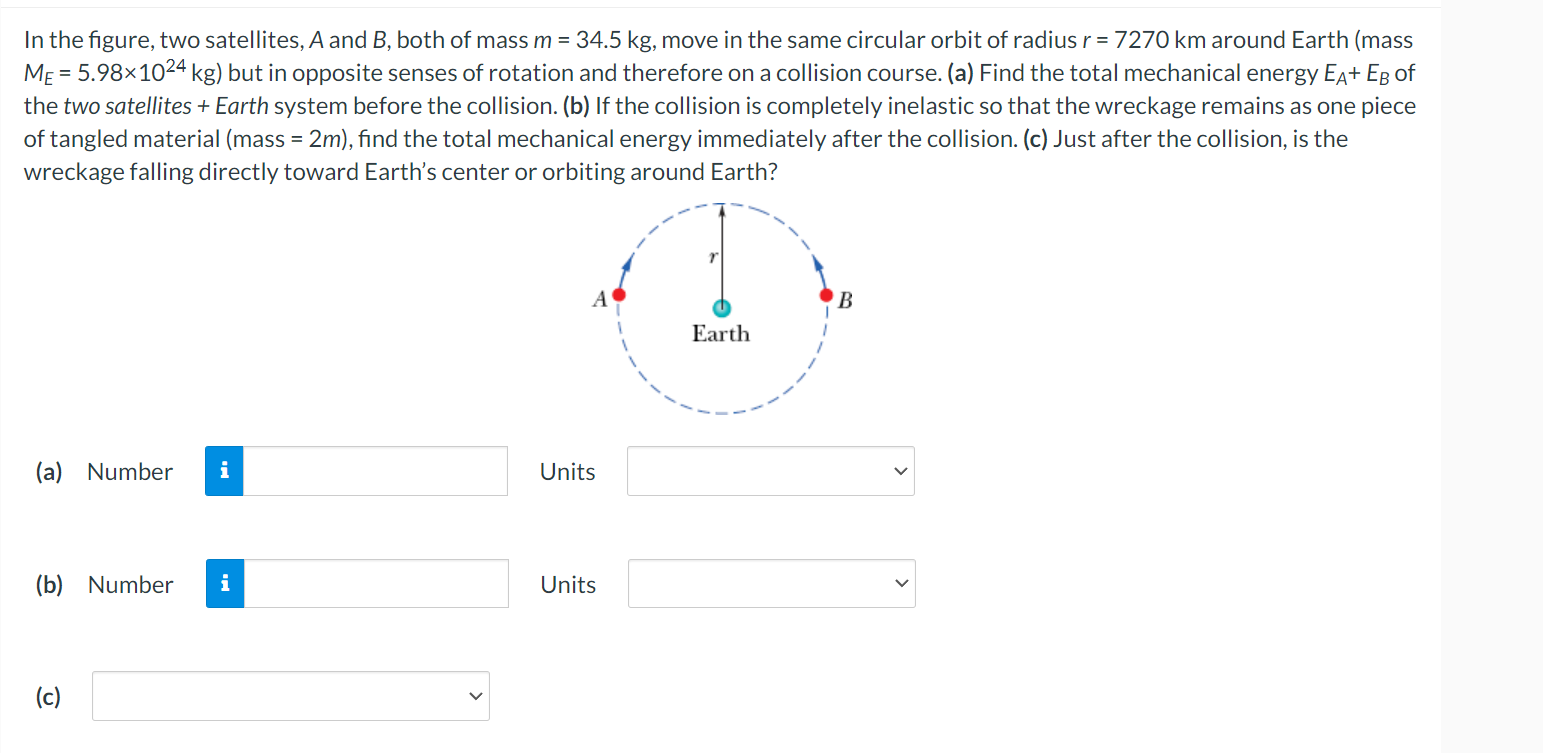Expand the answer dropdown for part (c)
This screenshot has width=1543, height=753.
(x=290, y=695)
